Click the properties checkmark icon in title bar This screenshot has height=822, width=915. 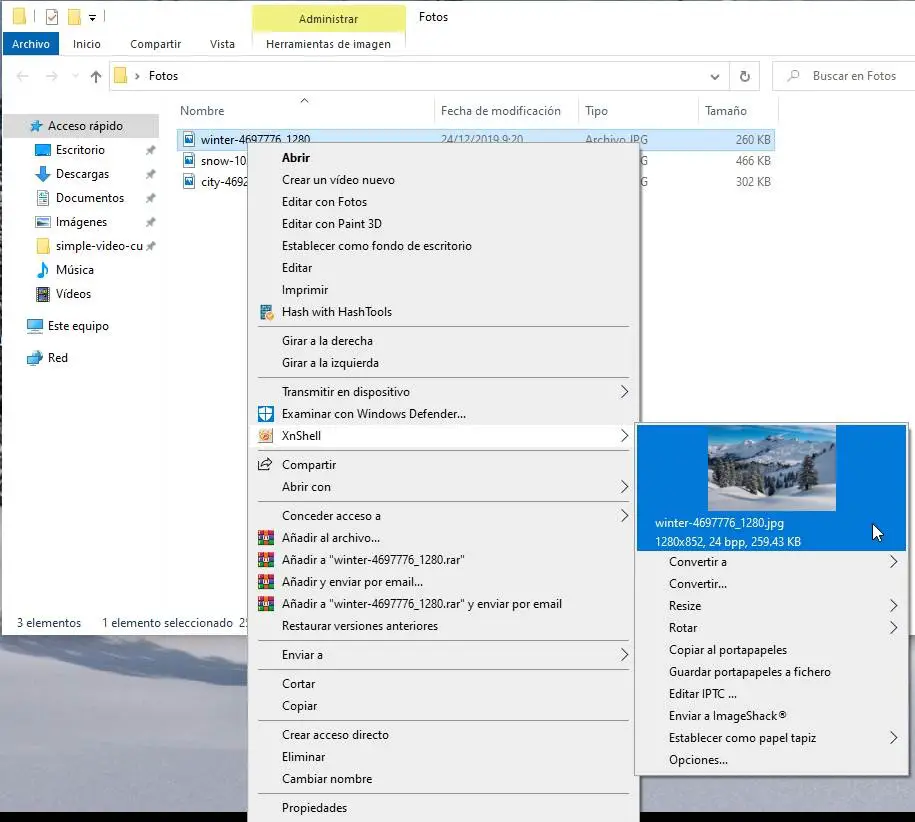point(52,17)
